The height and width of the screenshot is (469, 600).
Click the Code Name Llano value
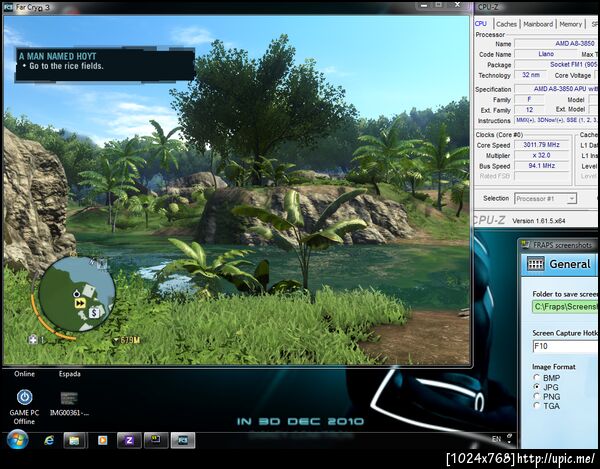pos(546,54)
